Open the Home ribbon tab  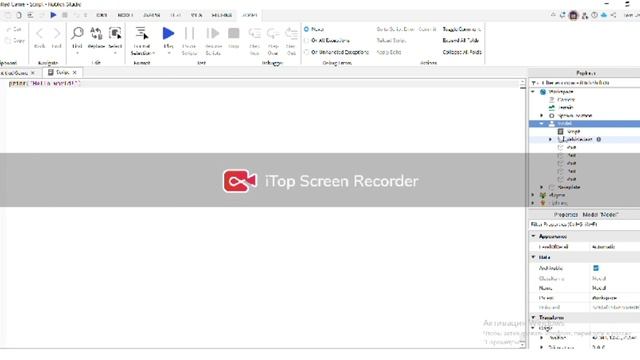tap(102, 15)
